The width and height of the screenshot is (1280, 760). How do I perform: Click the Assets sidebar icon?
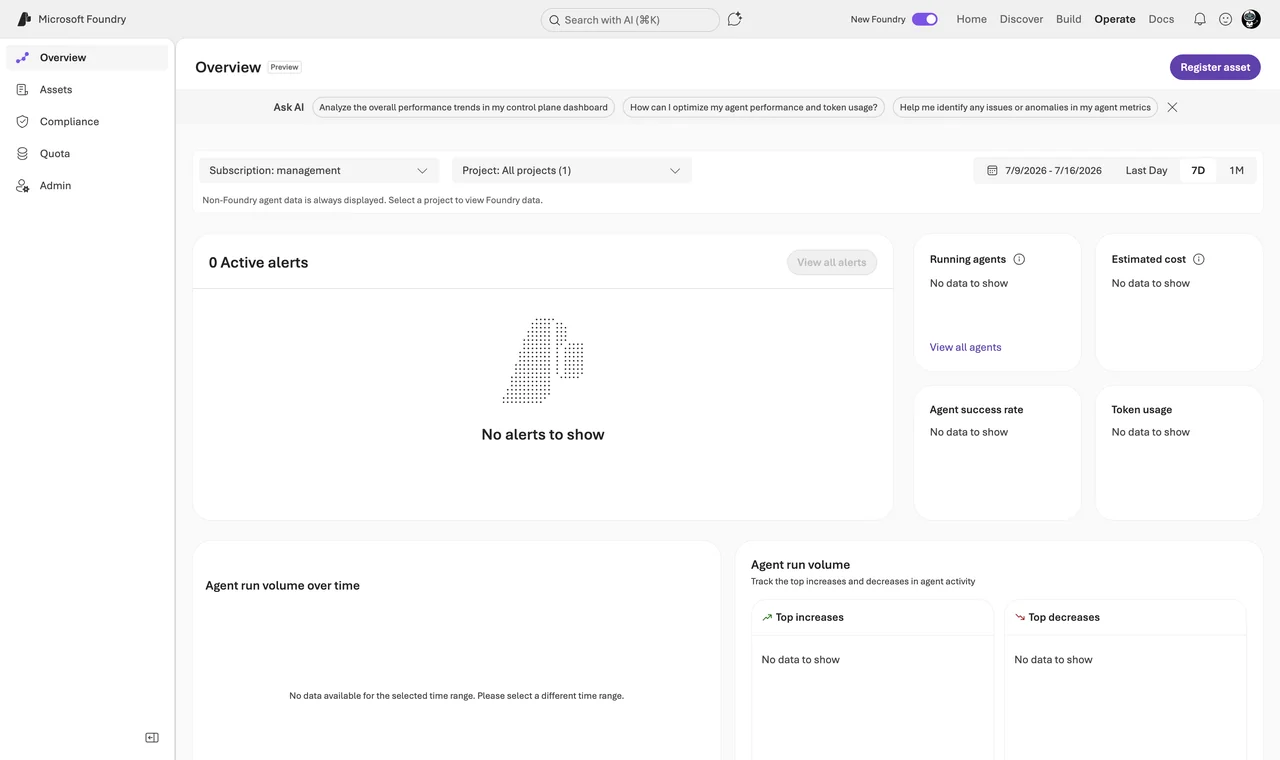(x=22, y=90)
